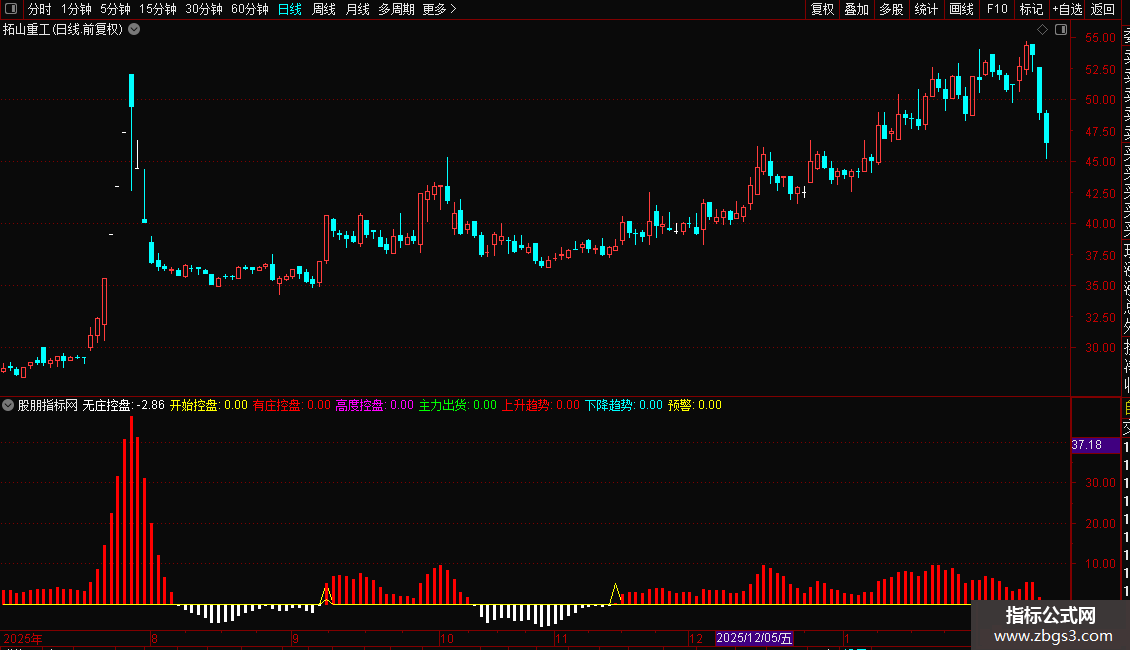Click the diamond icon at chart top right

point(1042,30)
